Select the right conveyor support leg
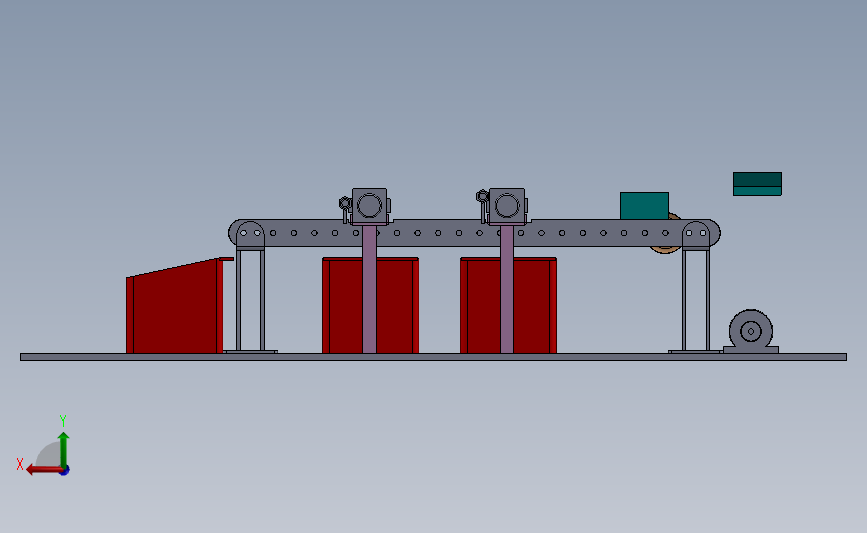The image size is (867, 533). click(696, 299)
